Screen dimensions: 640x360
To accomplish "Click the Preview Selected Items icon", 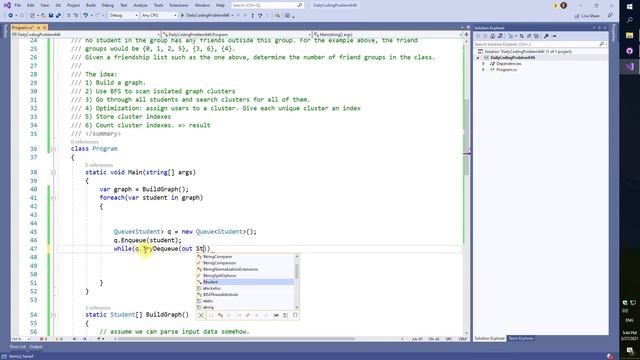I will click(x=554, y=36).
